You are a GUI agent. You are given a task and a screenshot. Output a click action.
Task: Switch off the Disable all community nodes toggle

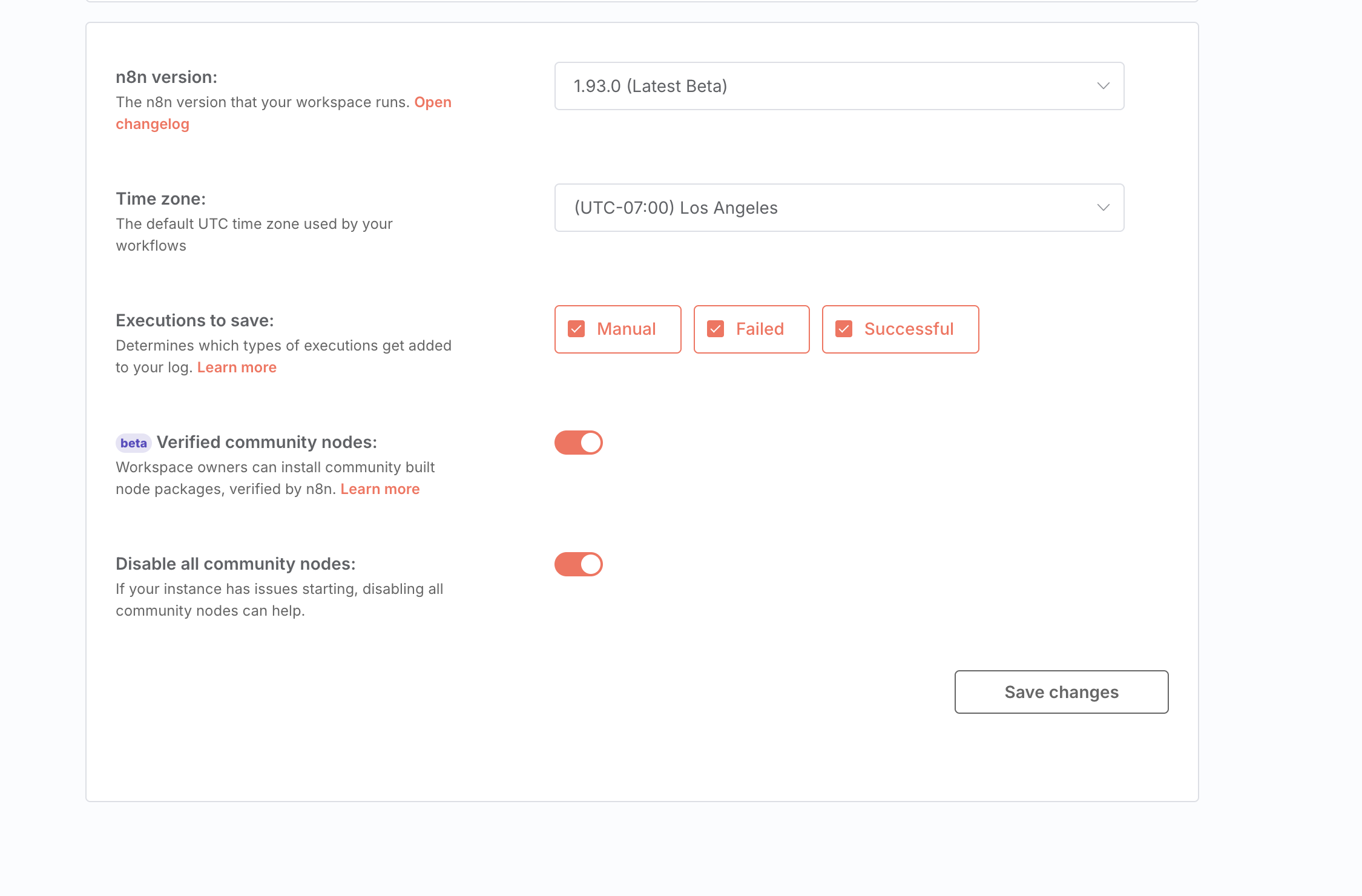578,564
